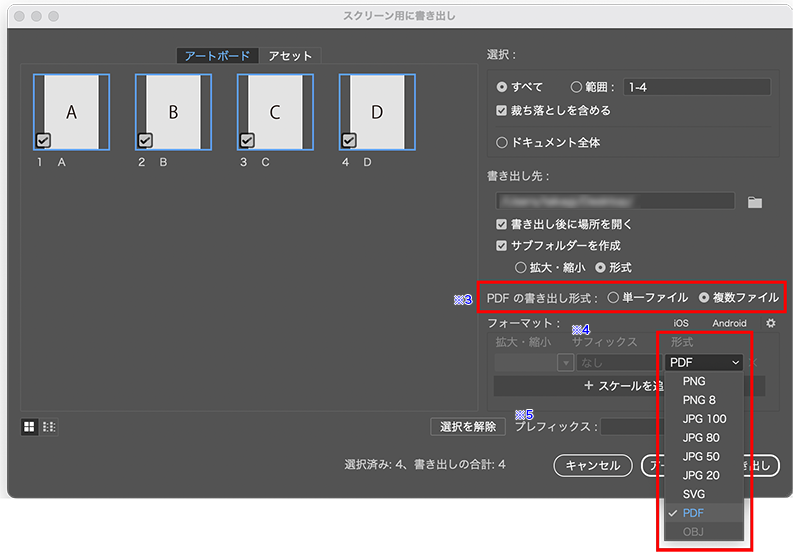
Task: Switch to small thumbnail list view
Action: (x=49, y=427)
